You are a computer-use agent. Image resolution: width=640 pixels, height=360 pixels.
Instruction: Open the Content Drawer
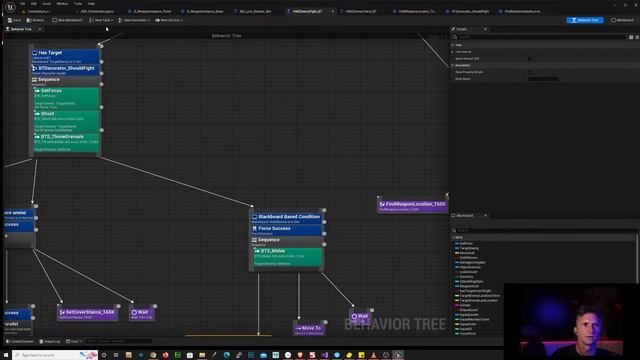20,341
